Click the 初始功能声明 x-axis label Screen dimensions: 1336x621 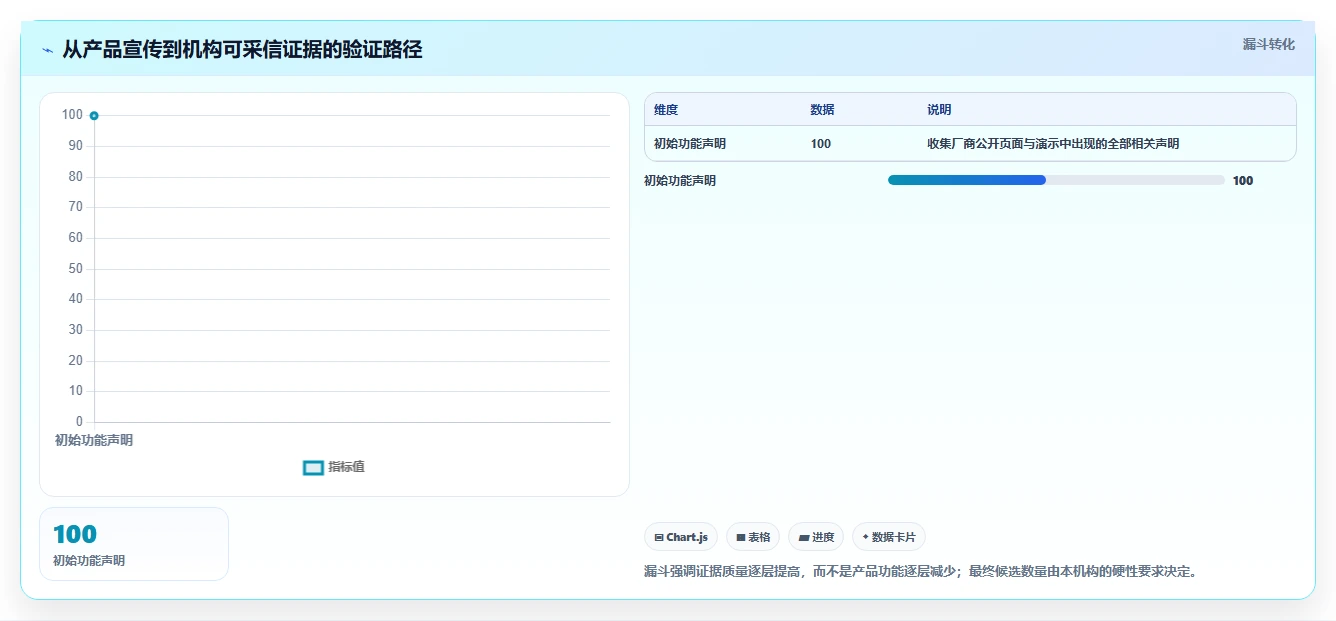[94, 440]
